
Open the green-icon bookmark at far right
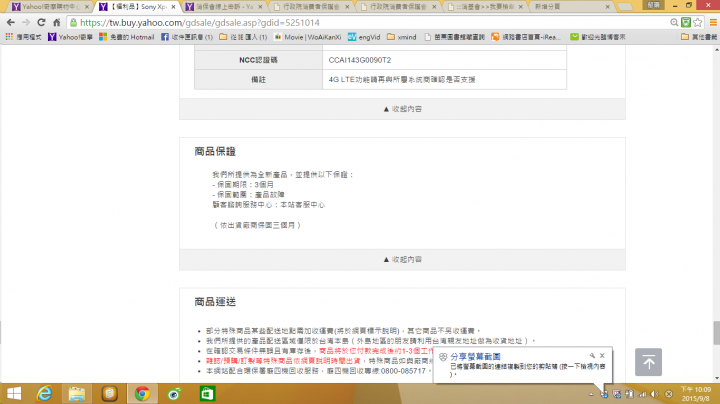click(x=598, y=37)
